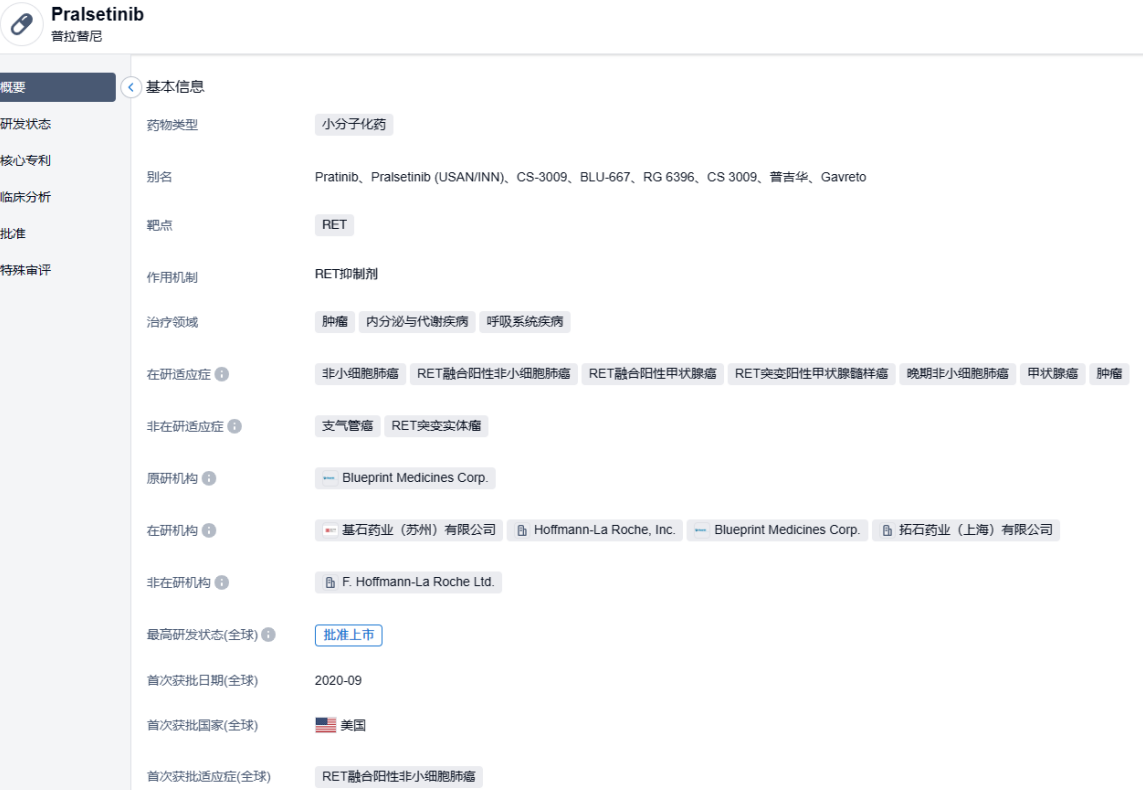
Task: Select the 概要 sidebar tab
Action: 55,87
